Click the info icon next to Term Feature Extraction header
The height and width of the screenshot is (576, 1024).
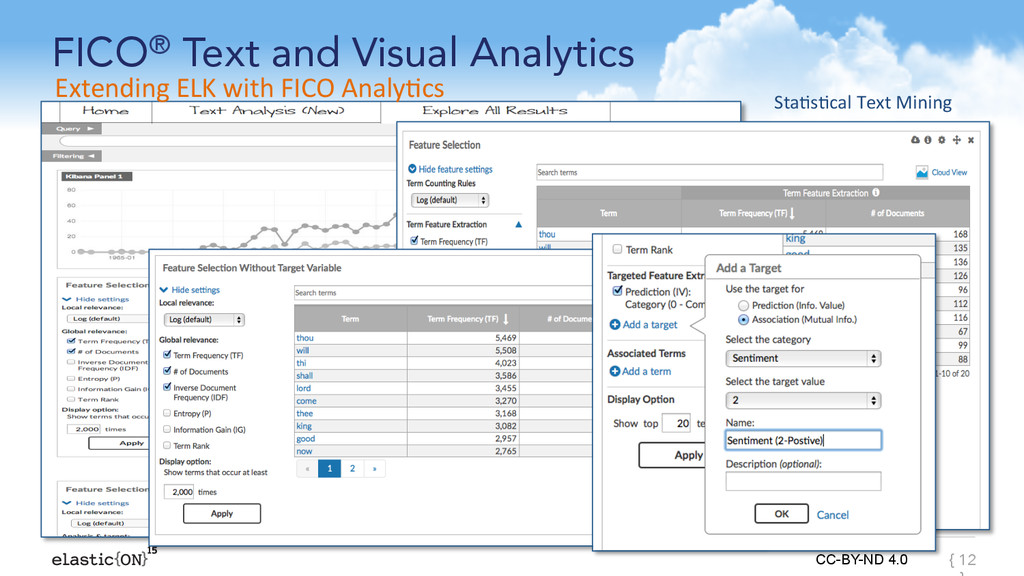pyautogui.click(x=876, y=193)
